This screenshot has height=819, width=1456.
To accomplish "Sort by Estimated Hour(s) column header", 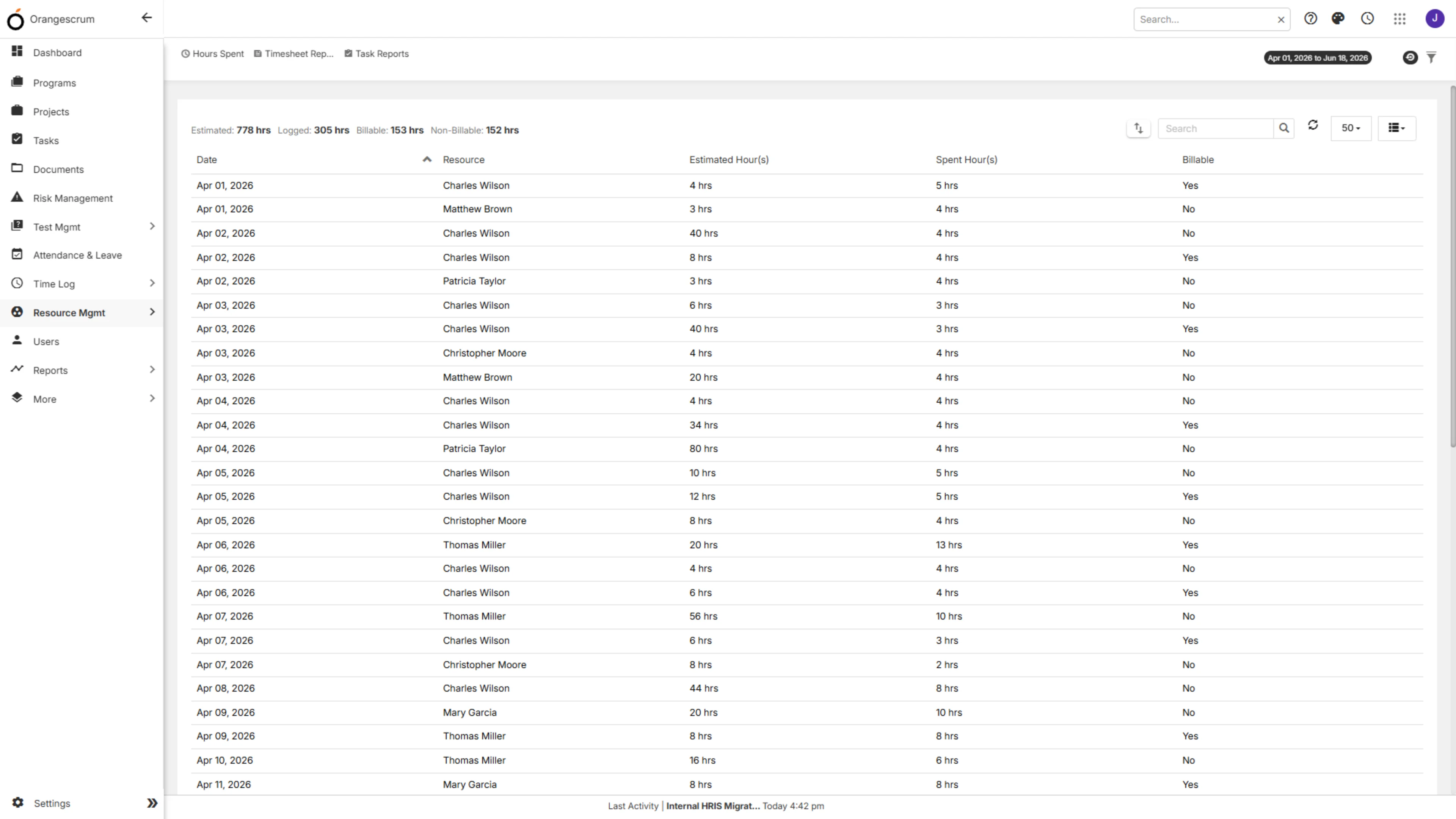I will click(728, 159).
